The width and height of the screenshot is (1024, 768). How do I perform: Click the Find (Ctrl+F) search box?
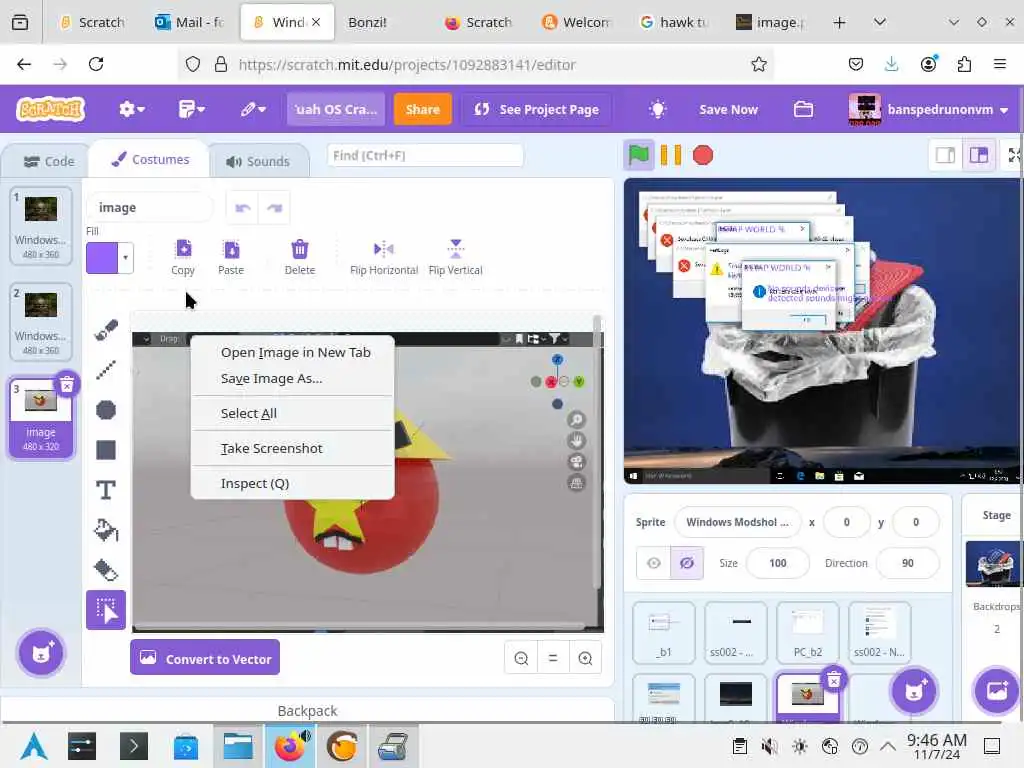tap(424, 155)
